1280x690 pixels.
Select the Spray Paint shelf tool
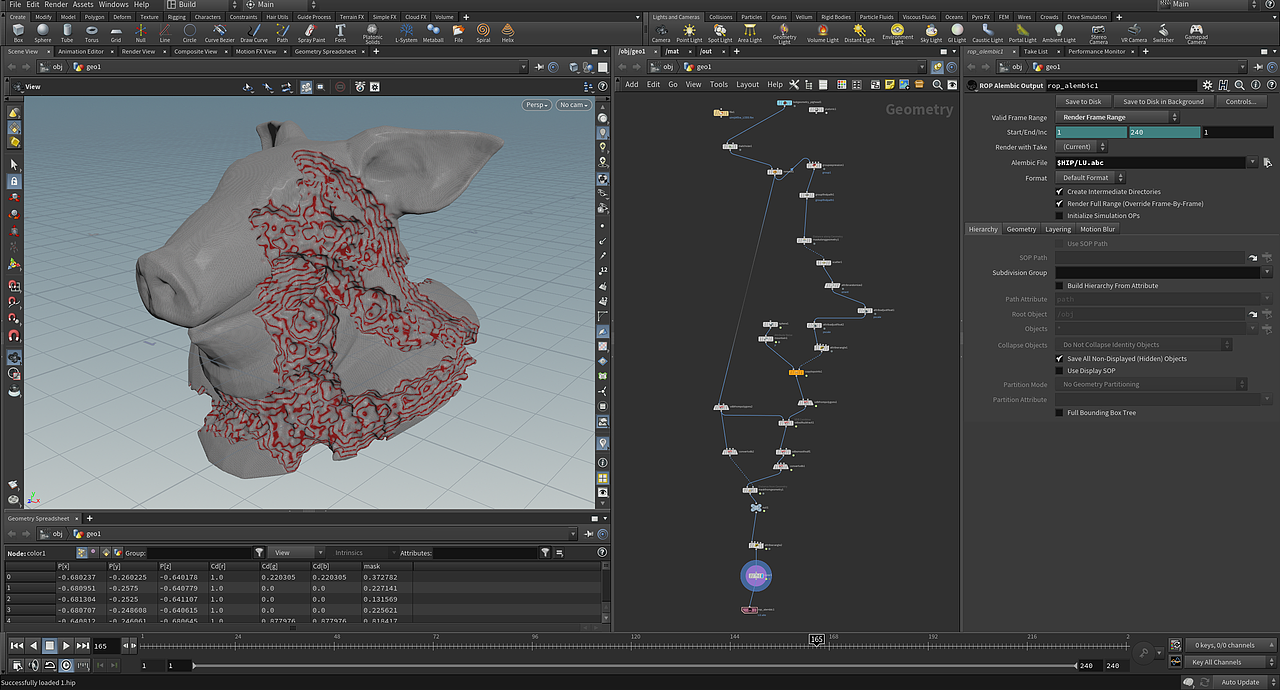pyautogui.click(x=313, y=32)
